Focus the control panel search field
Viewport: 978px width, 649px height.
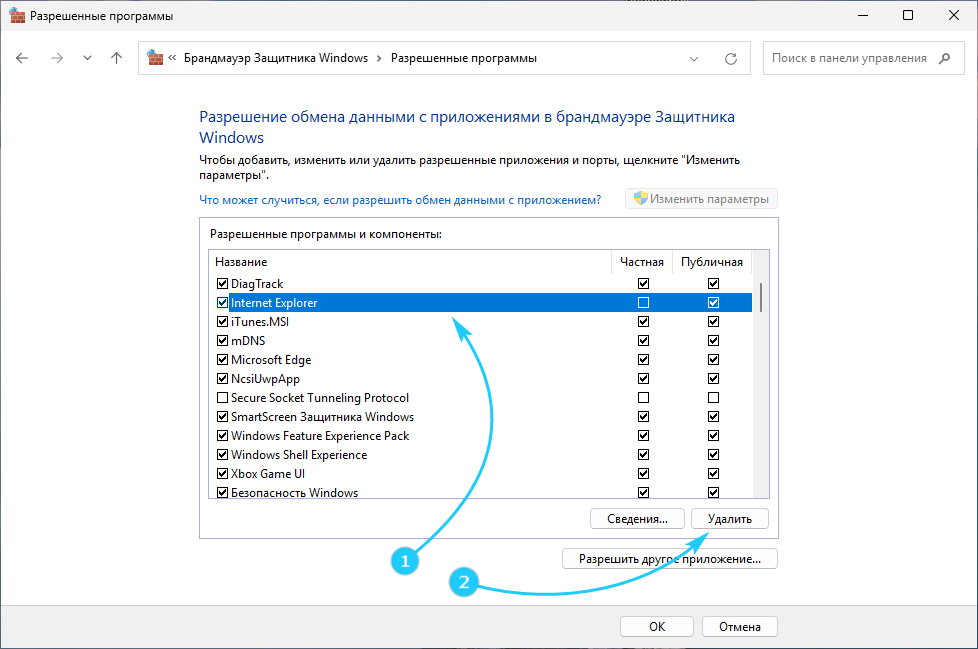[x=863, y=58]
